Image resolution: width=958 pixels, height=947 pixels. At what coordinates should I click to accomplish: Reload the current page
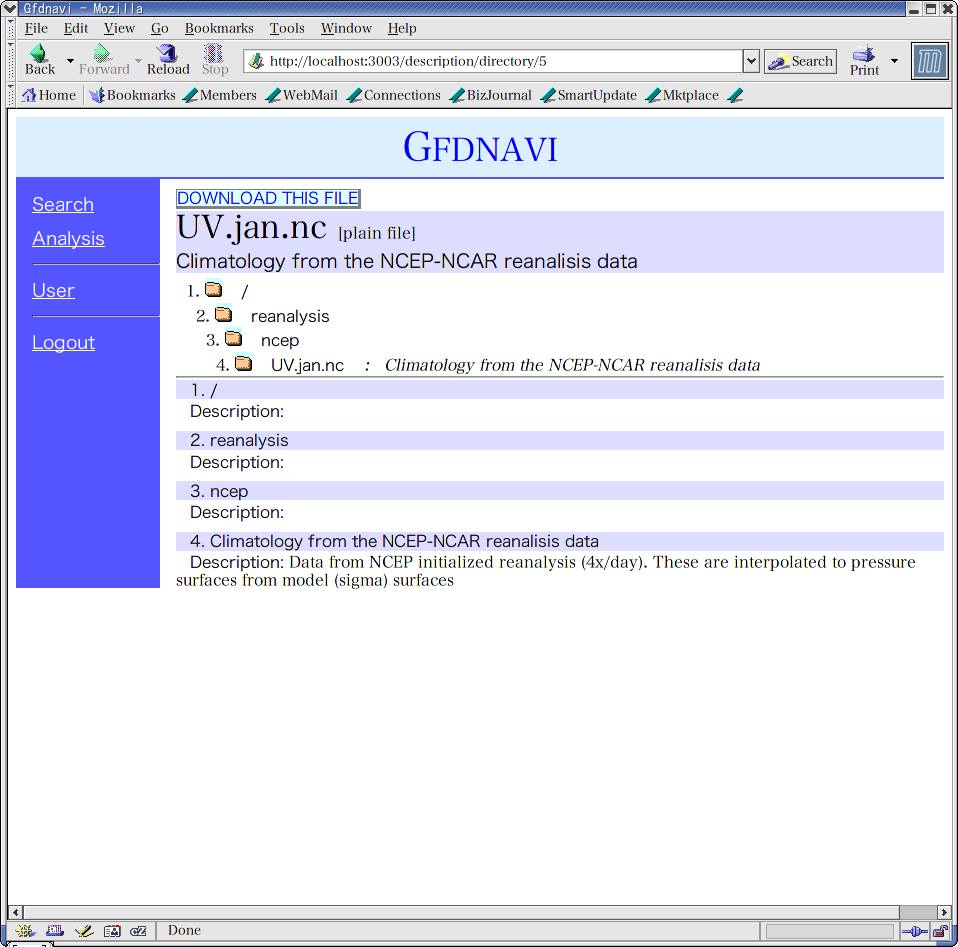(x=168, y=60)
